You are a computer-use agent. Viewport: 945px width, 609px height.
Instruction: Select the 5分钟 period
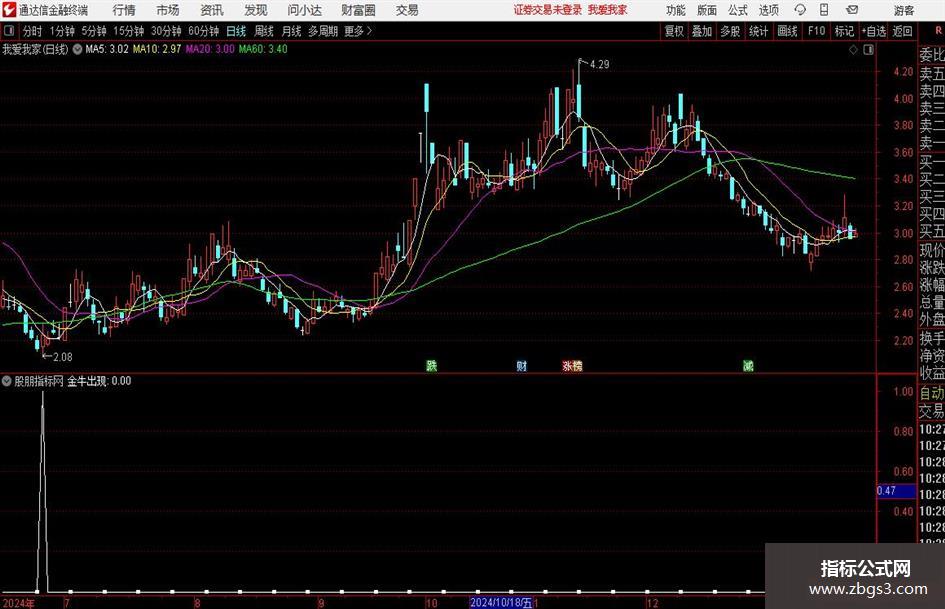coord(94,31)
